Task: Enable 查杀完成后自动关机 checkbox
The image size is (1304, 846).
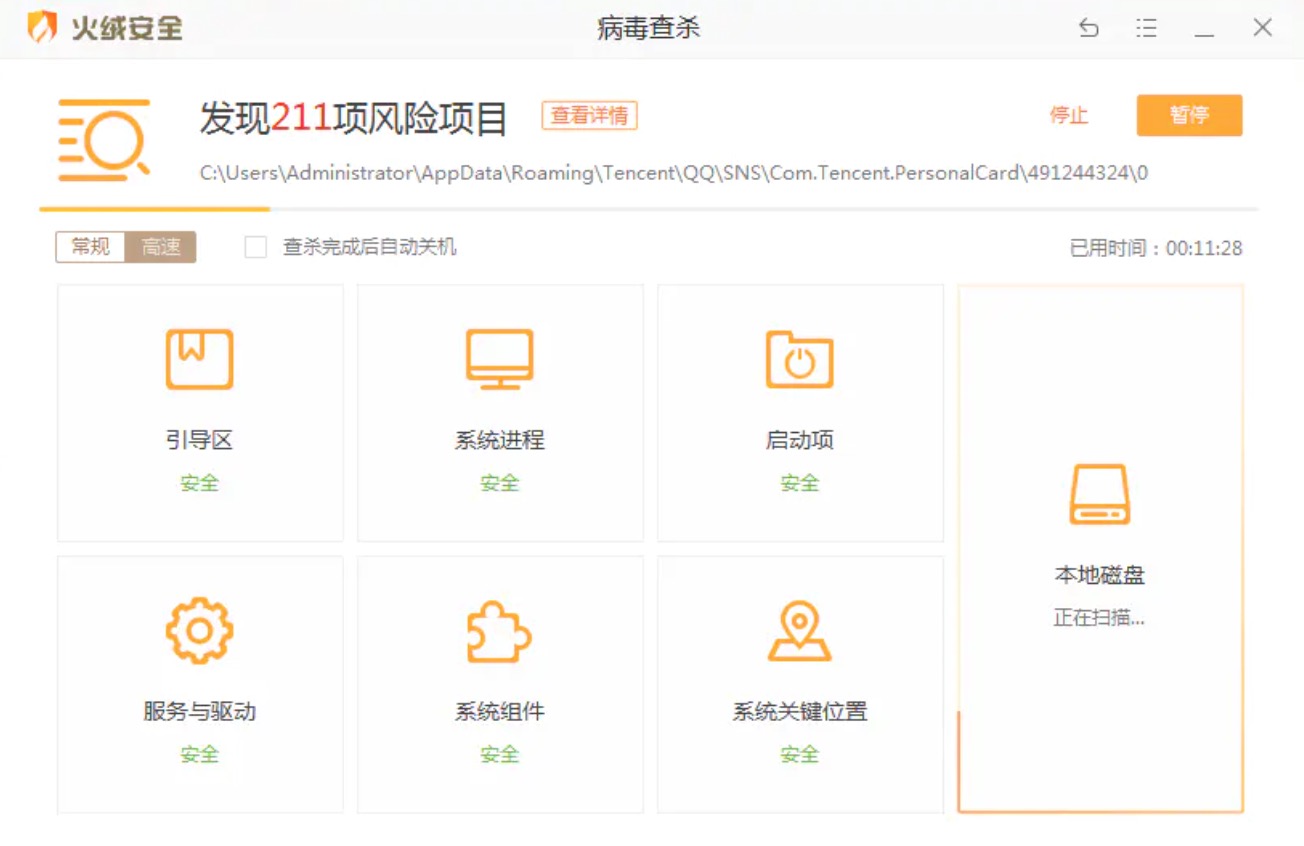Action: coord(256,247)
